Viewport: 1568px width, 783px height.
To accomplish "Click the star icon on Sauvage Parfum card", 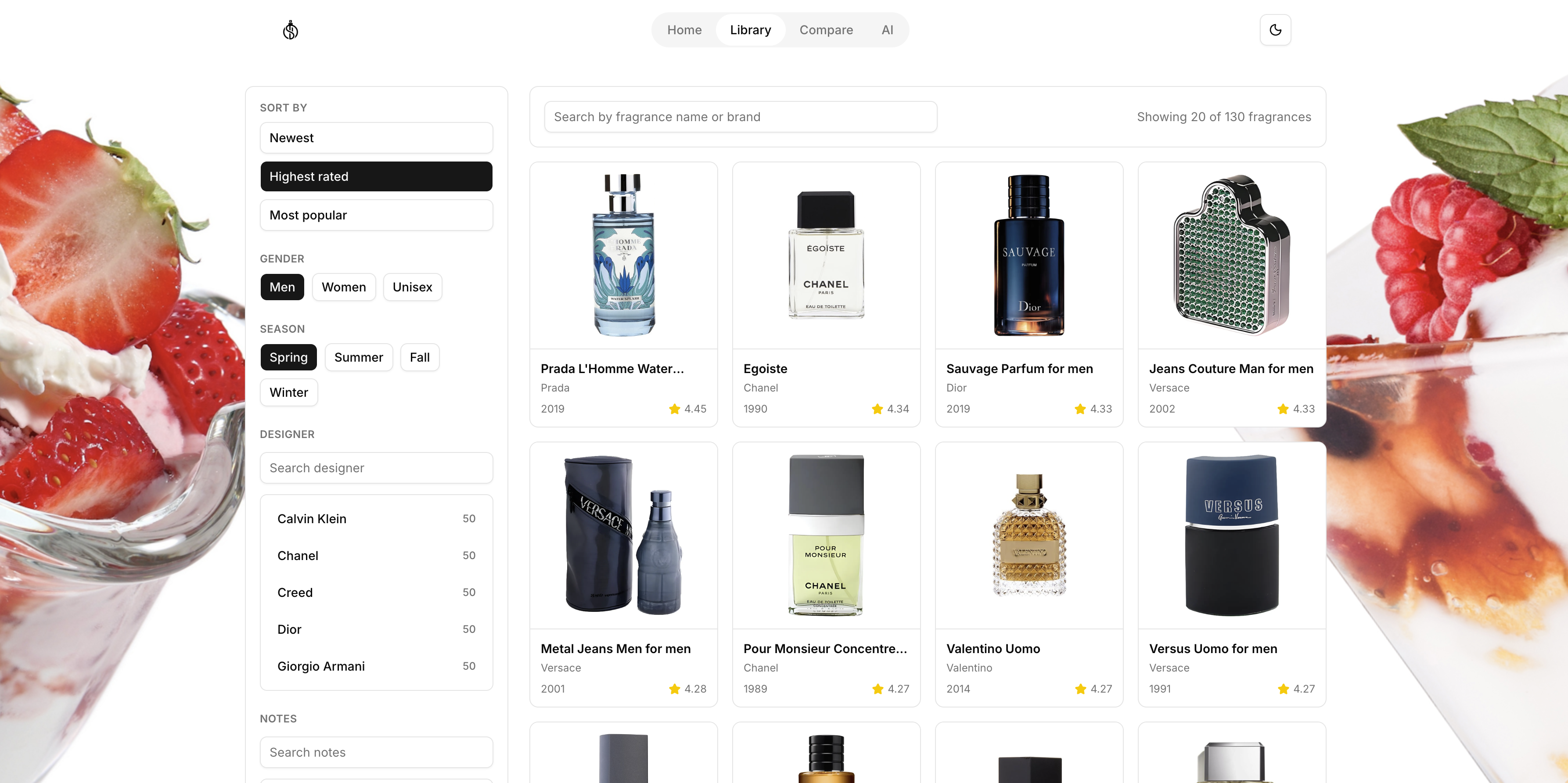I will 1080,409.
